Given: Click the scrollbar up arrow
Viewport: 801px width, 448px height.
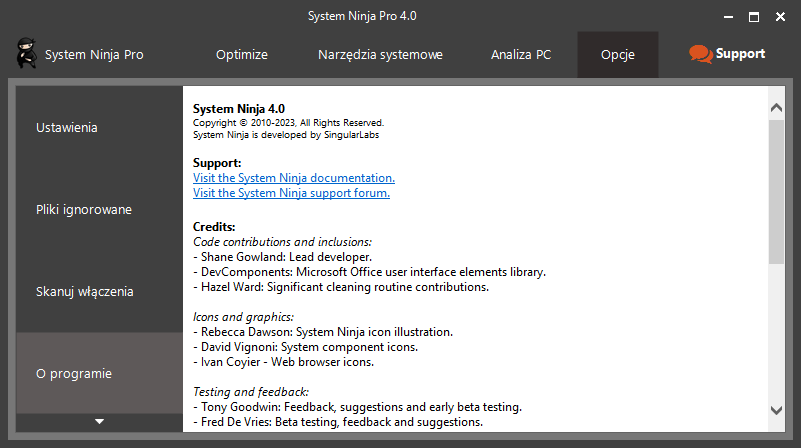Looking at the screenshot, I should tap(776, 107).
